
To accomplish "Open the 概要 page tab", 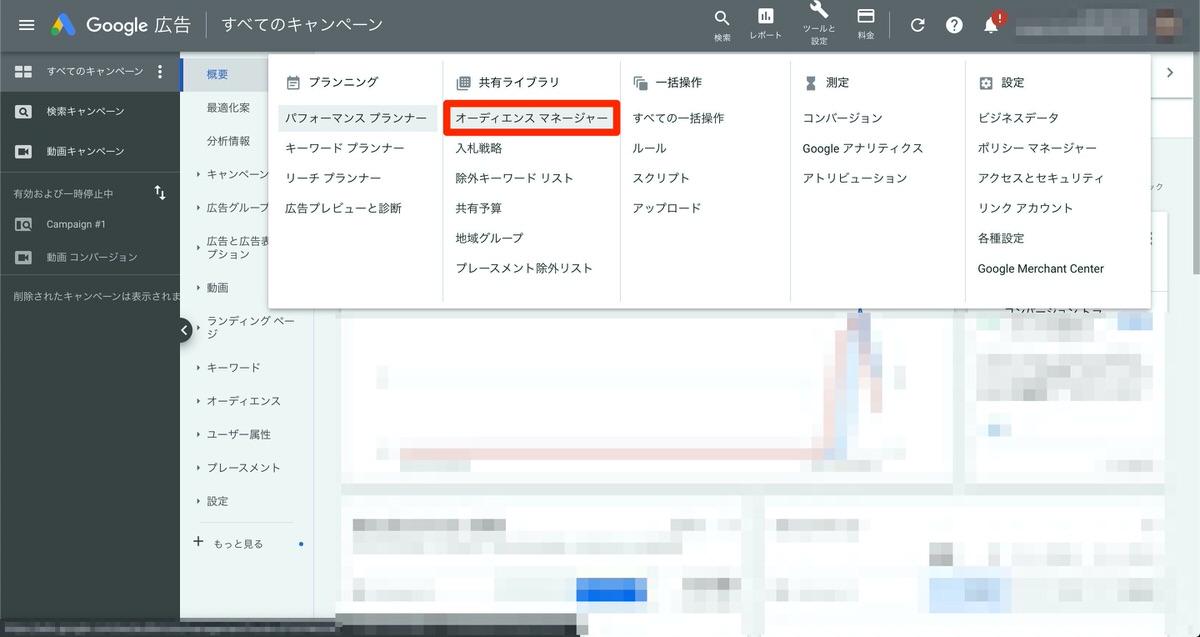I will [217, 74].
